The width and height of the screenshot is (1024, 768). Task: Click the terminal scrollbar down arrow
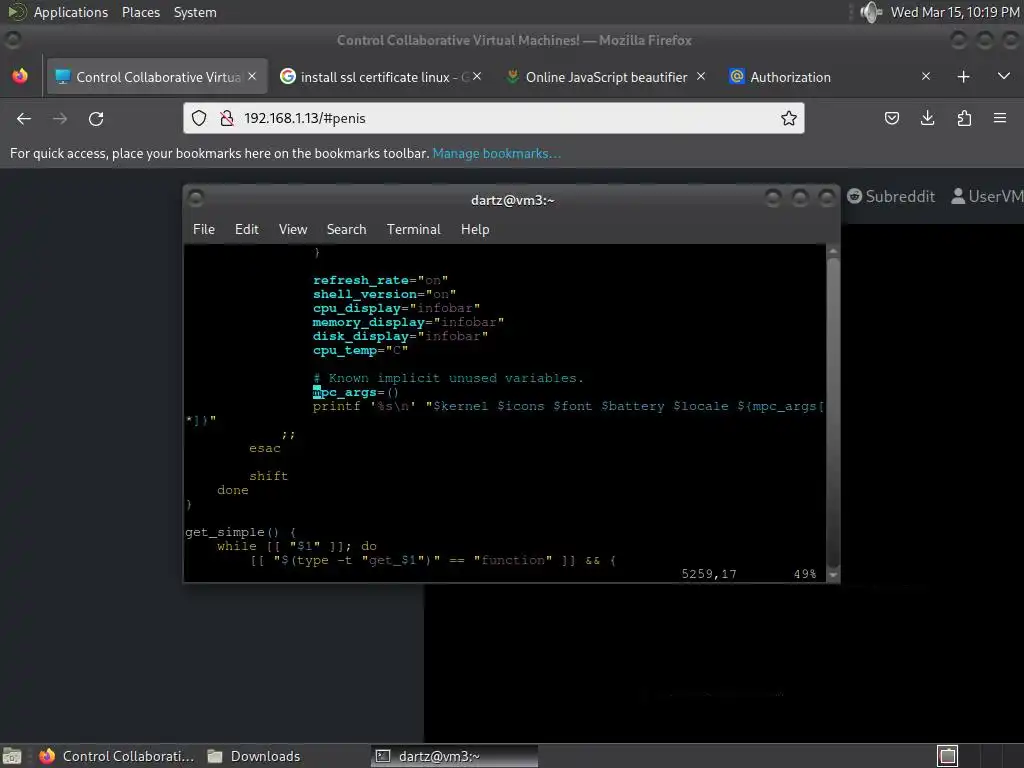pos(833,575)
